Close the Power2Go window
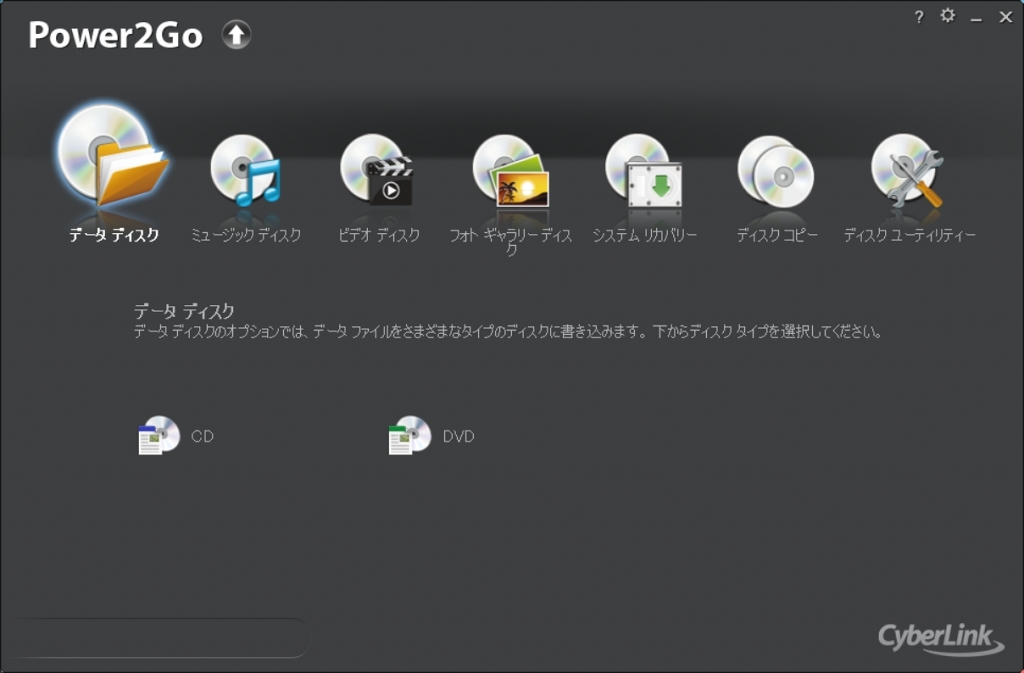Screen dimensions: 1024x673 click(x=1006, y=17)
